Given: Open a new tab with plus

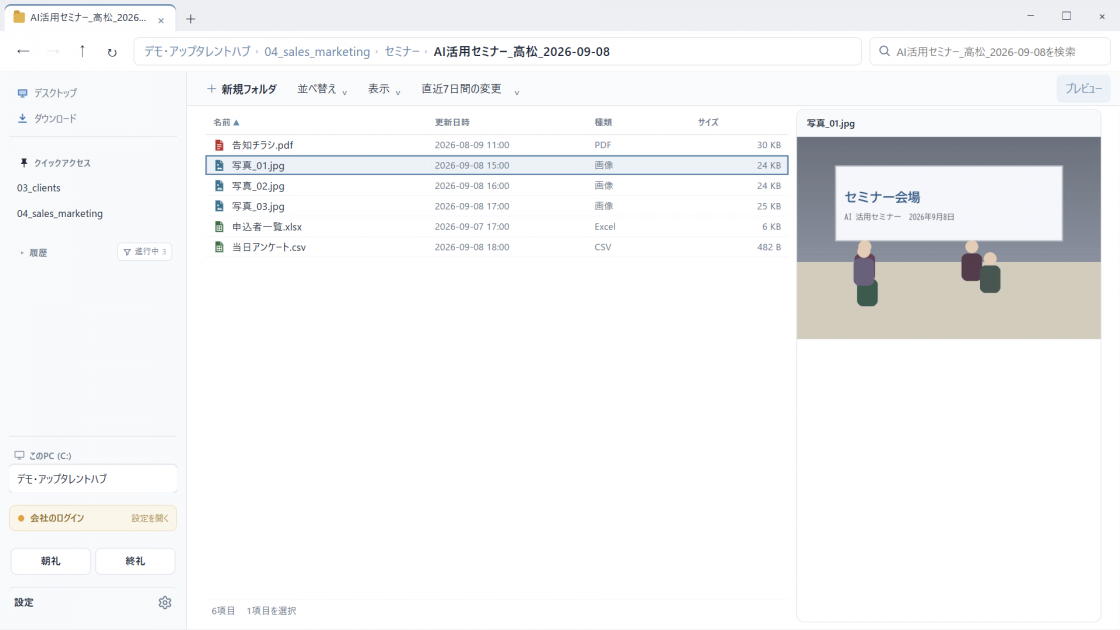Looking at the screenshot, I should pos(190,19).
